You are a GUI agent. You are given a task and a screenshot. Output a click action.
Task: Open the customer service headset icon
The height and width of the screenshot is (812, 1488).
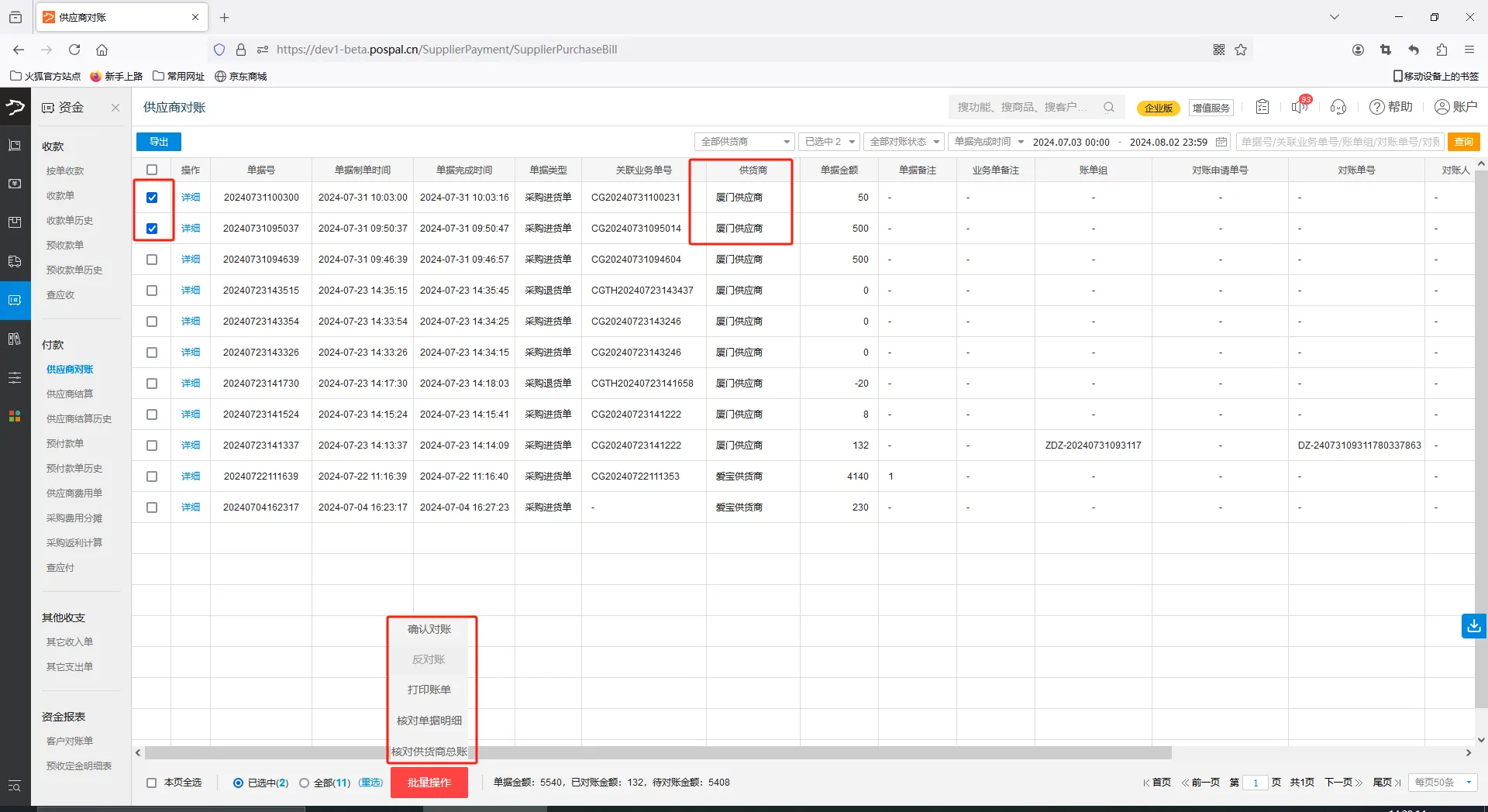(x=1338, y=107)
